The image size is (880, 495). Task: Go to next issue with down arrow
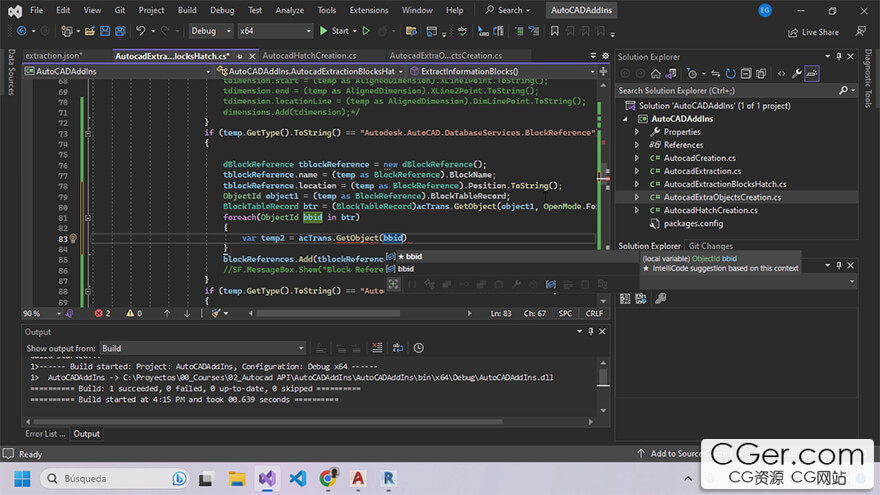coord(187,314)
